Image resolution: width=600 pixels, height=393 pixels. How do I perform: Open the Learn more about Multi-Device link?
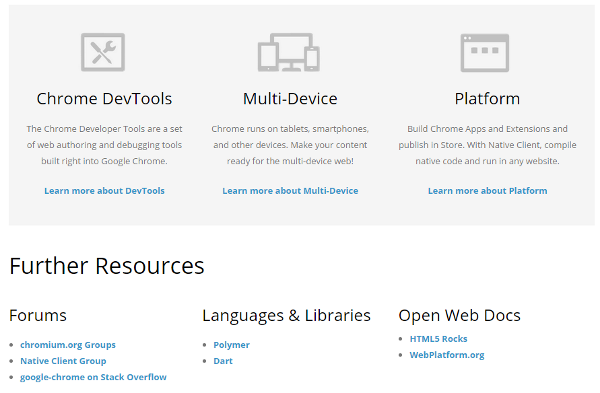click(x=290, y=191)
